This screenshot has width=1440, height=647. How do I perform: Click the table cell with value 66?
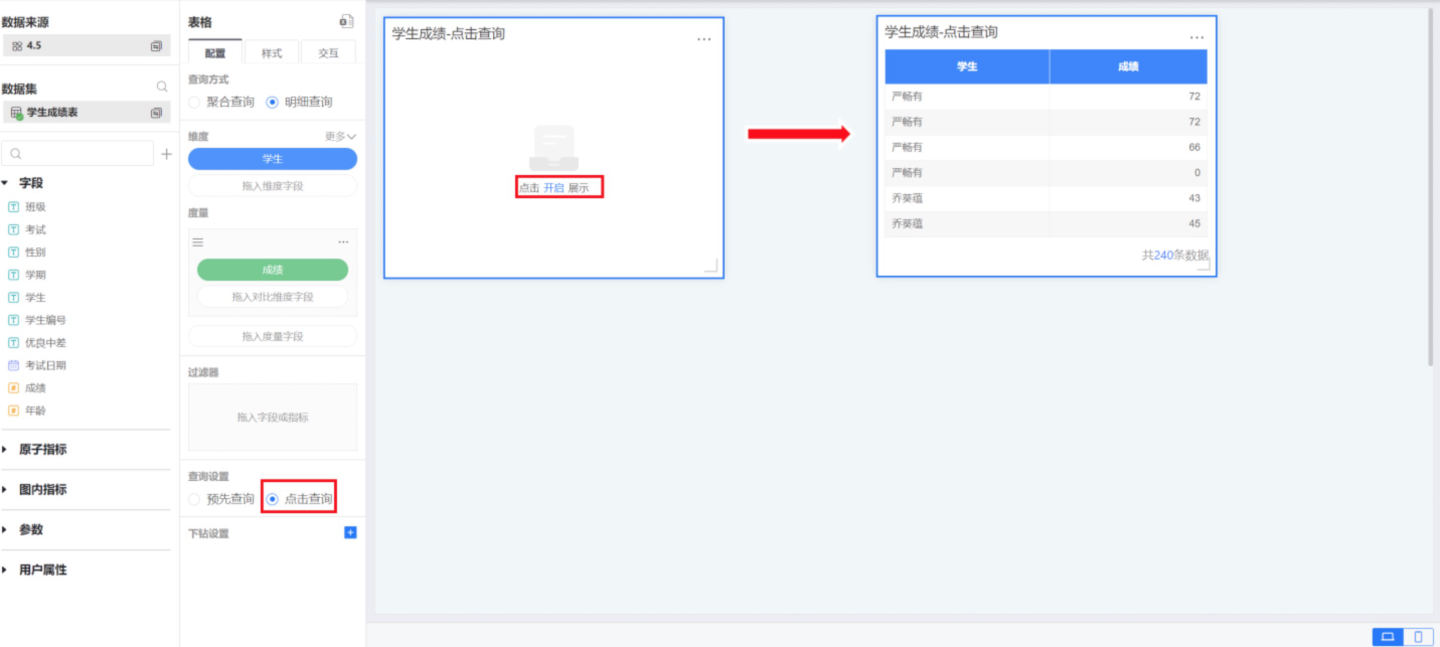[1128, 147]
